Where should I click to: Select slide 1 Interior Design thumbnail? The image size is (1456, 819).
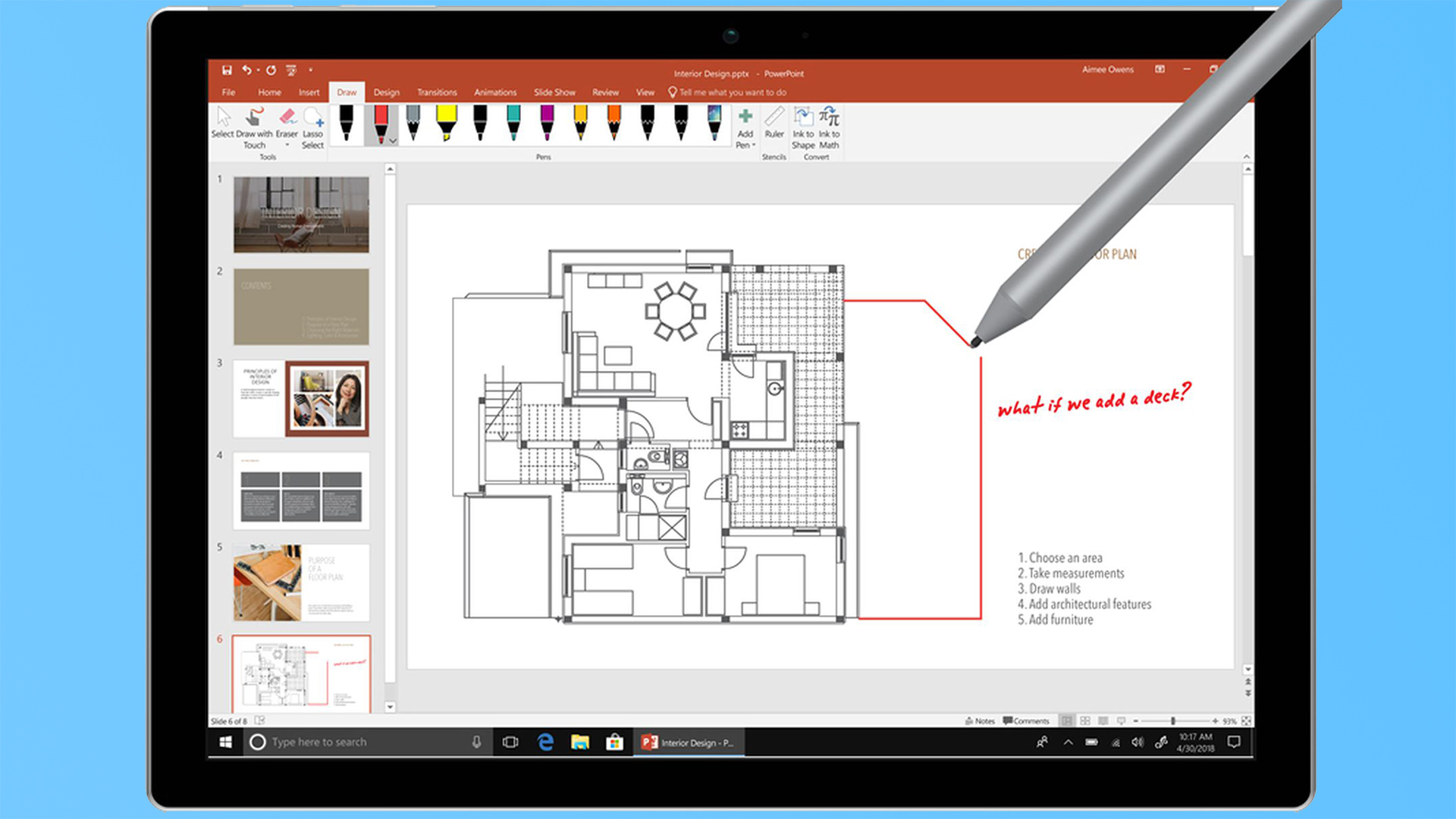(x=301, y=215)
